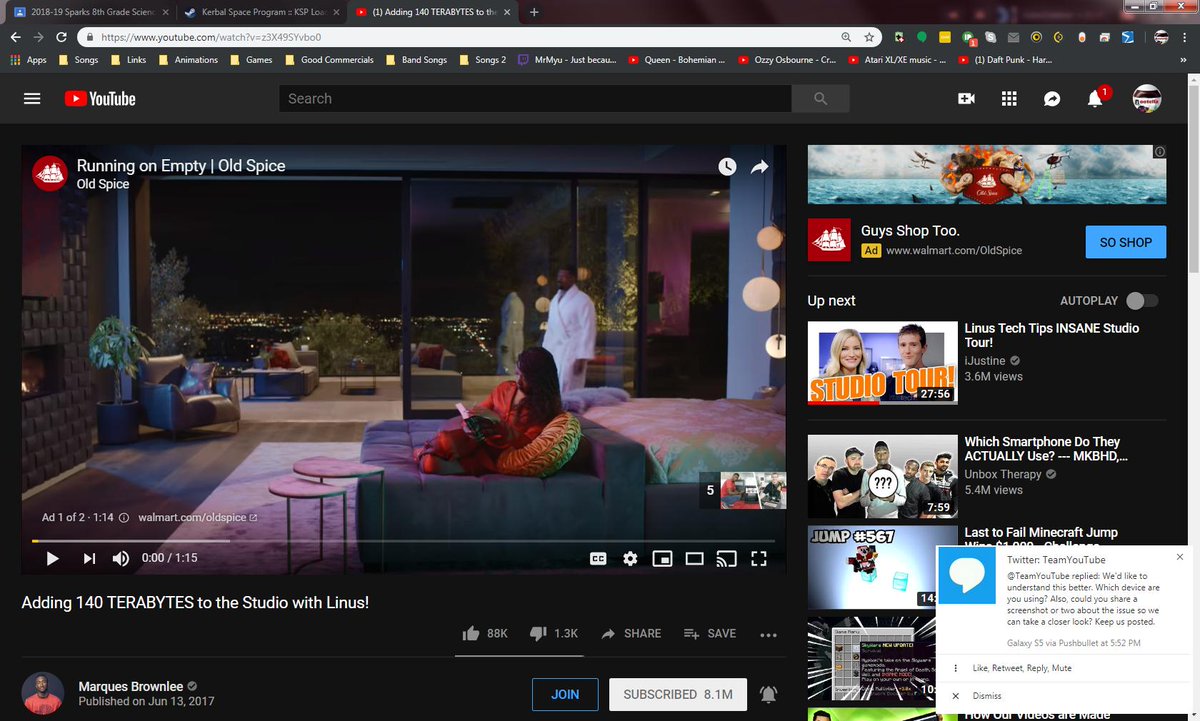Open the more actions three-dot menu
The height and width of the screenshot is (721, 1200).
(x=768, y=634)
